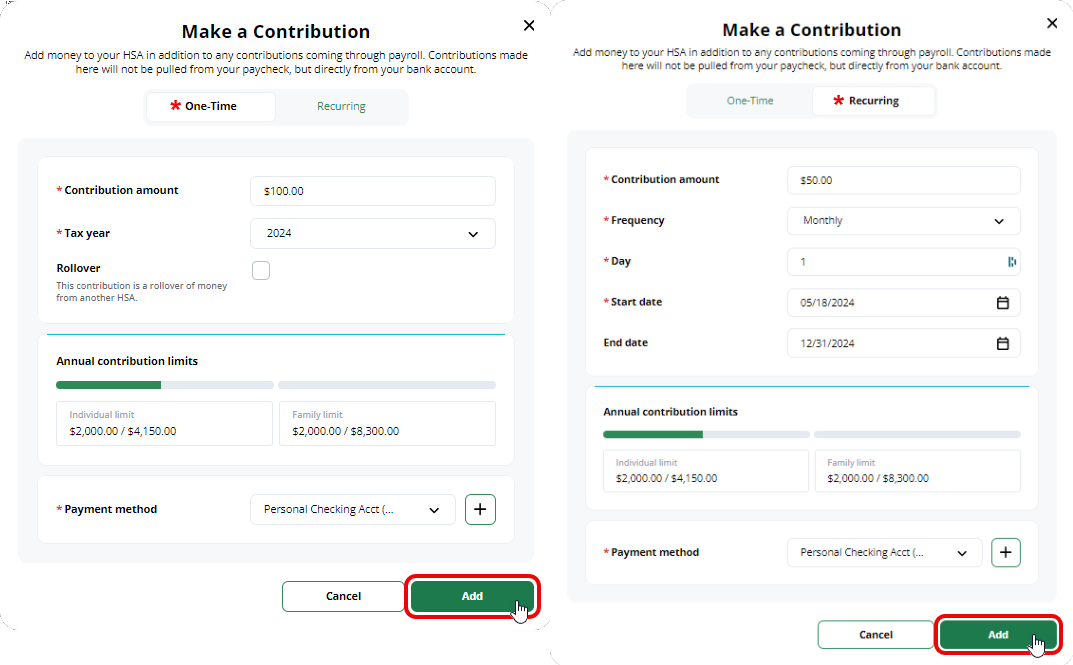Screen dimensions: 1073x665
Task: Click the Start date field showing 05/18/2024
Action: (x=890, y=303)
